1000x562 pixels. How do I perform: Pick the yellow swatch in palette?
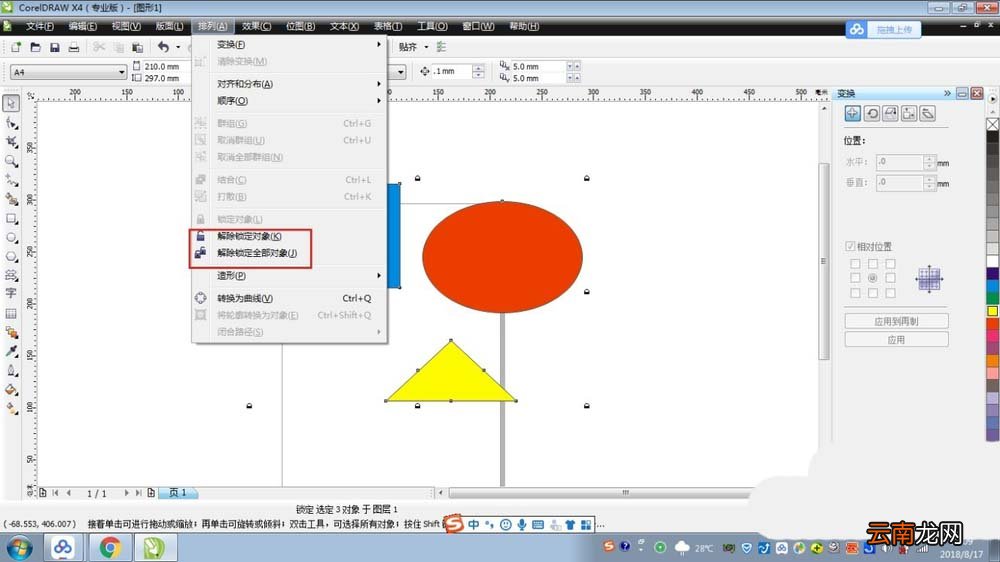(x=992, y=311)
